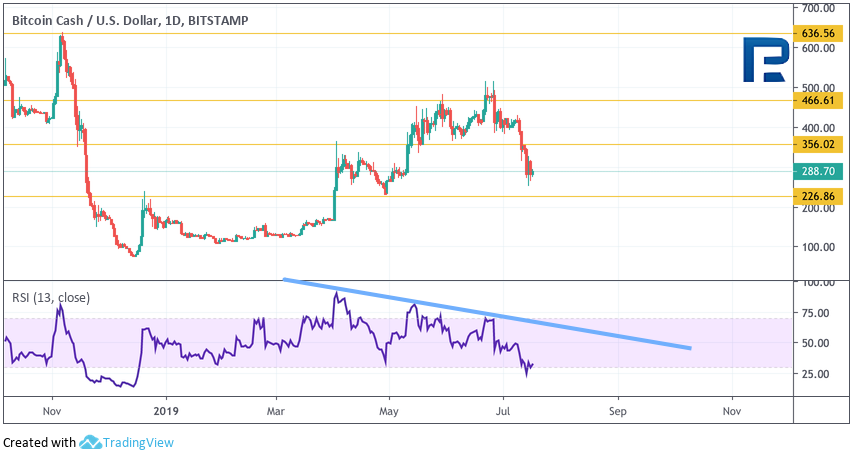The width and height of the screenshot is (853, 460).
Task: Click the 2019 date axis label
Action: tap(165, 410)
